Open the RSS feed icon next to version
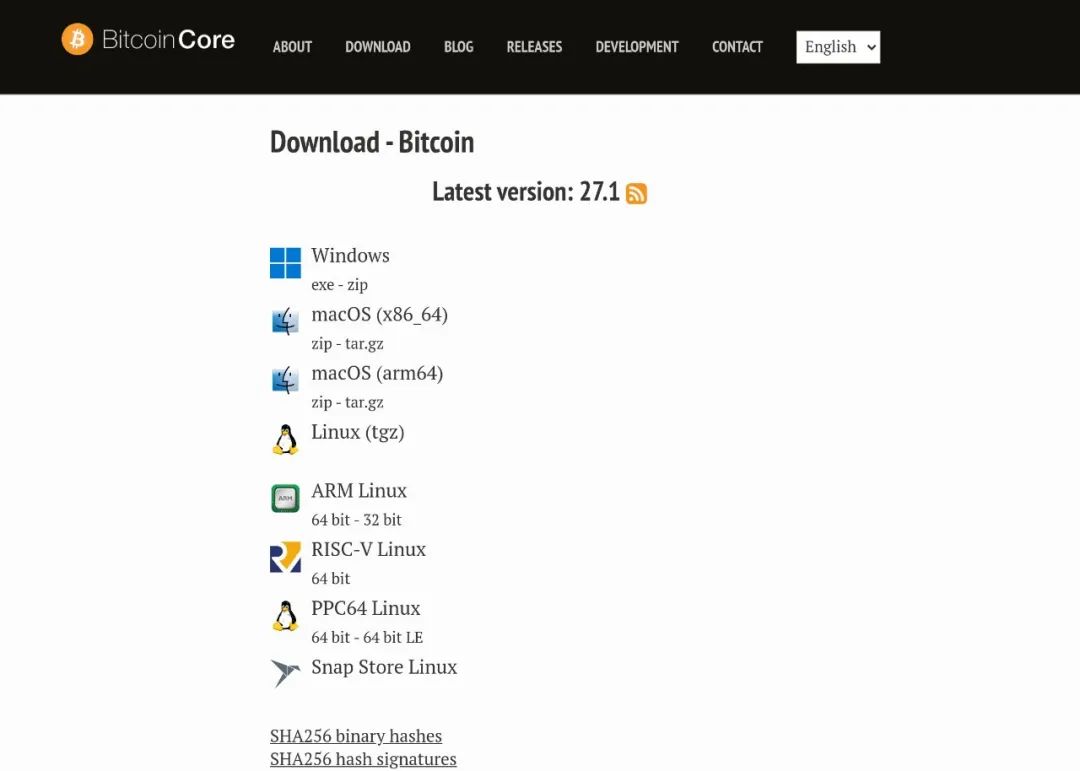The width and height of the screenshot is (1080, 771). [x=636, y=194]
